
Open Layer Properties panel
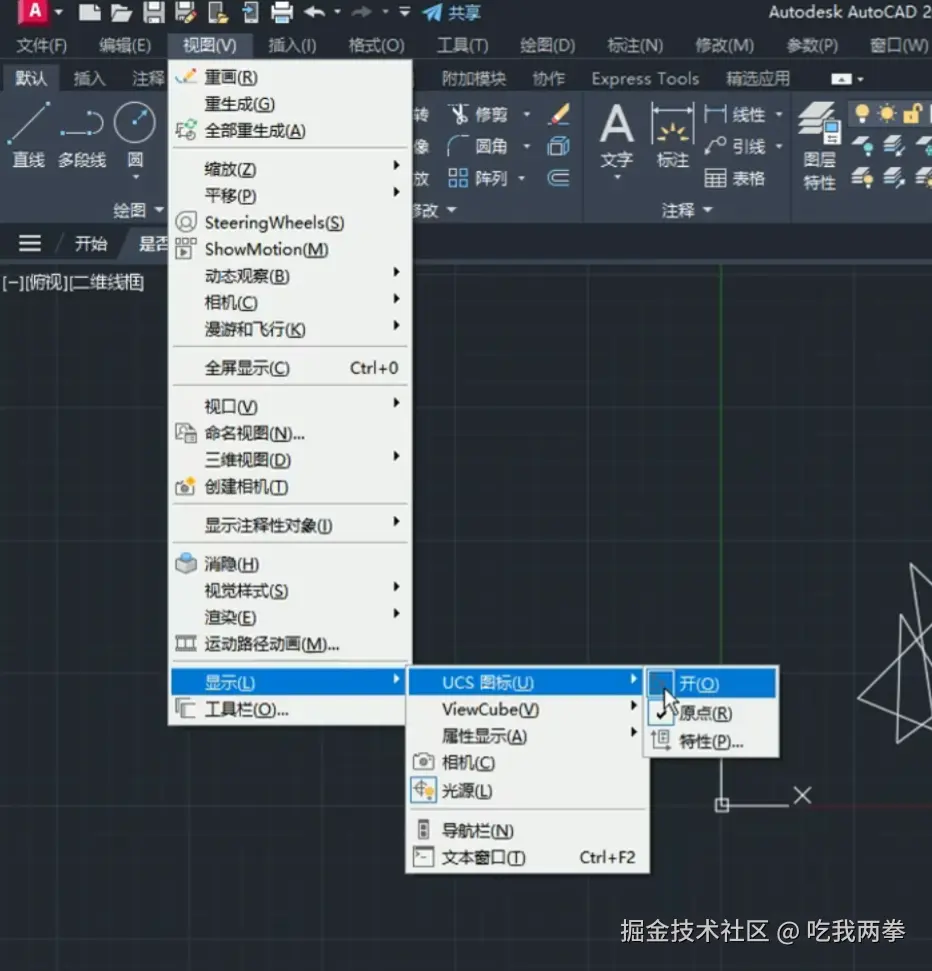pyautogui.click(x=819, y=146)
